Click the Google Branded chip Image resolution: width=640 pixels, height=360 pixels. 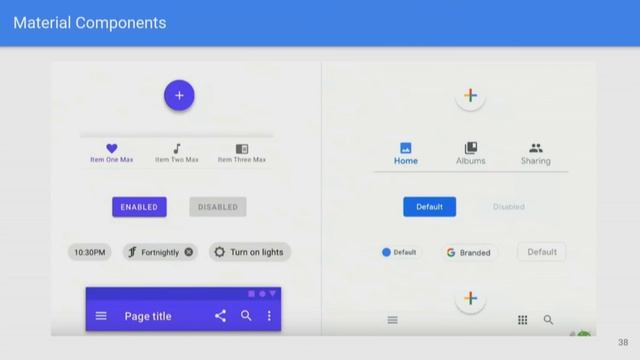(469, 253)
